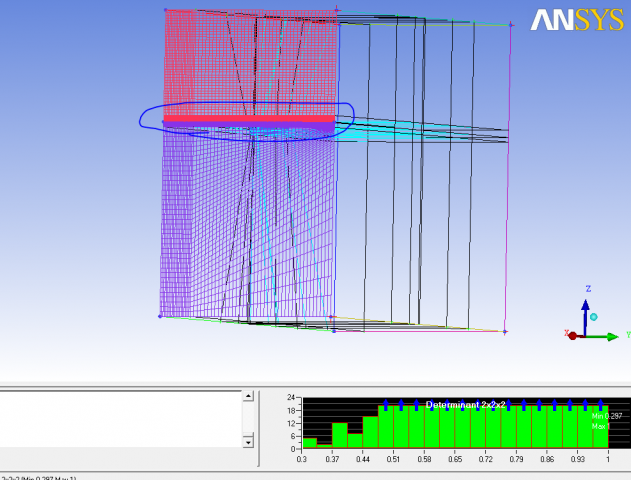Select the histogram bar starting at 0.3
Viewport: 631px width, 480px height.
coord(309,443)
